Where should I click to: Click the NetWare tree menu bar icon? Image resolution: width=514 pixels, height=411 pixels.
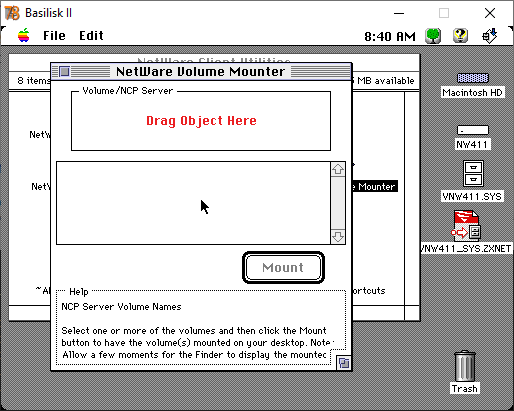point(433,36)
